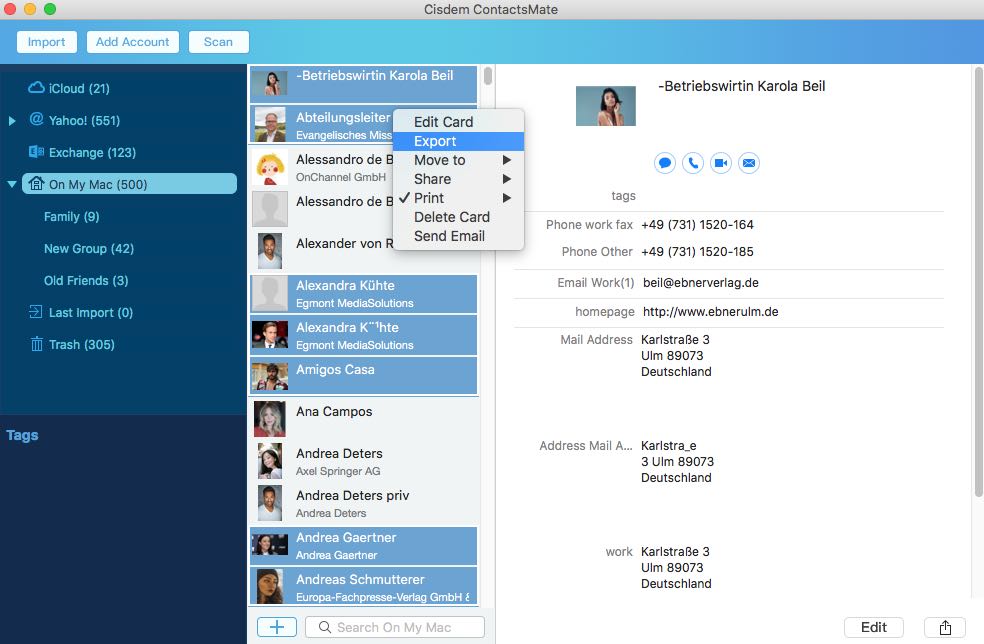Click Amigos Casa contact avatar
This screenshot has height=644, width=984.
pos(270,376)
